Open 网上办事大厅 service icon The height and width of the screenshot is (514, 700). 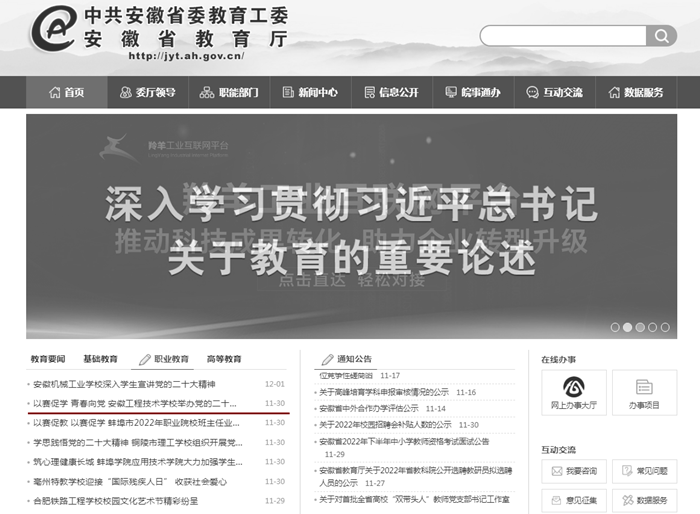pos(573,393)
